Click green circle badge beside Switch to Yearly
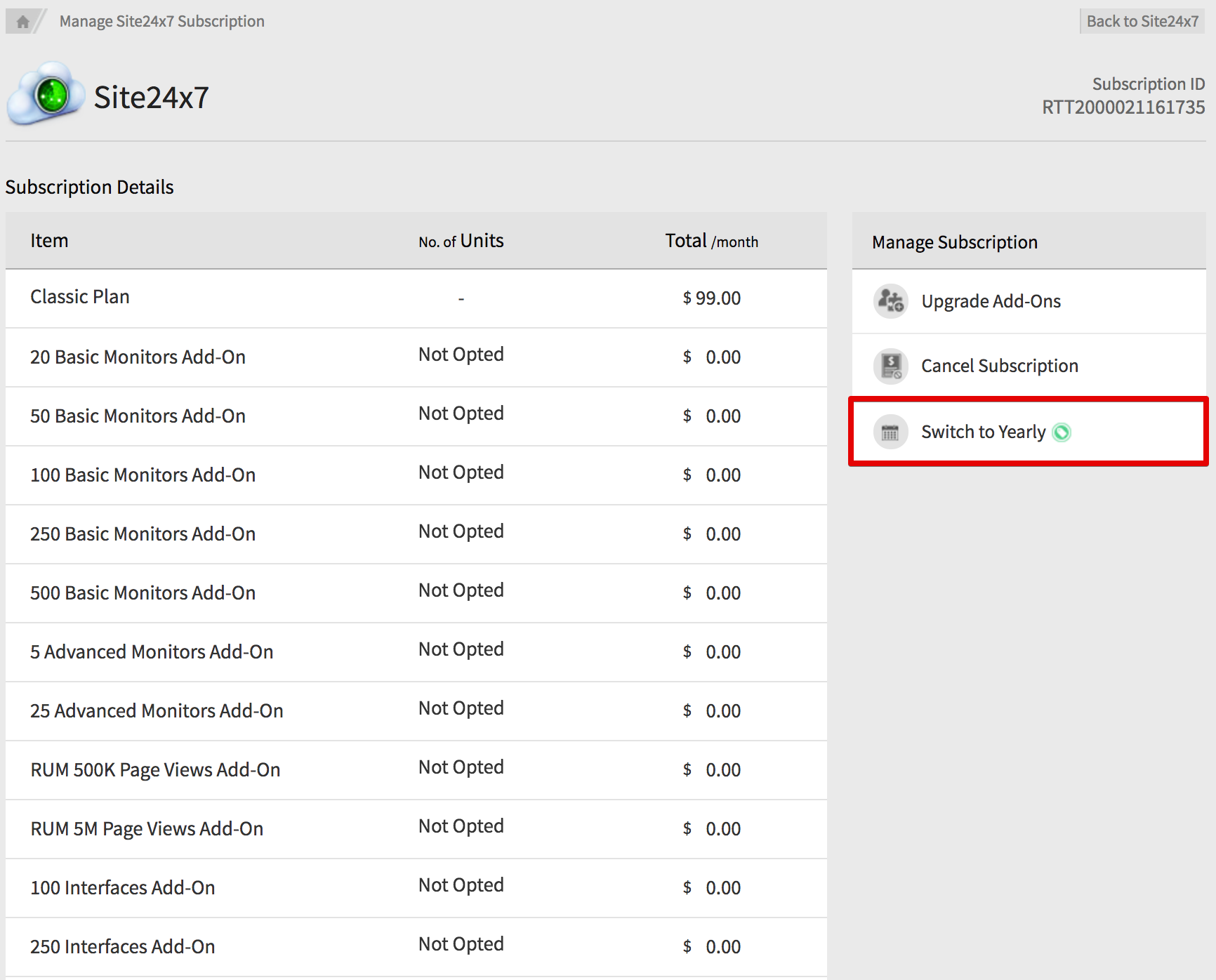Viewport: 1216px width, 980px height. 1062,432
